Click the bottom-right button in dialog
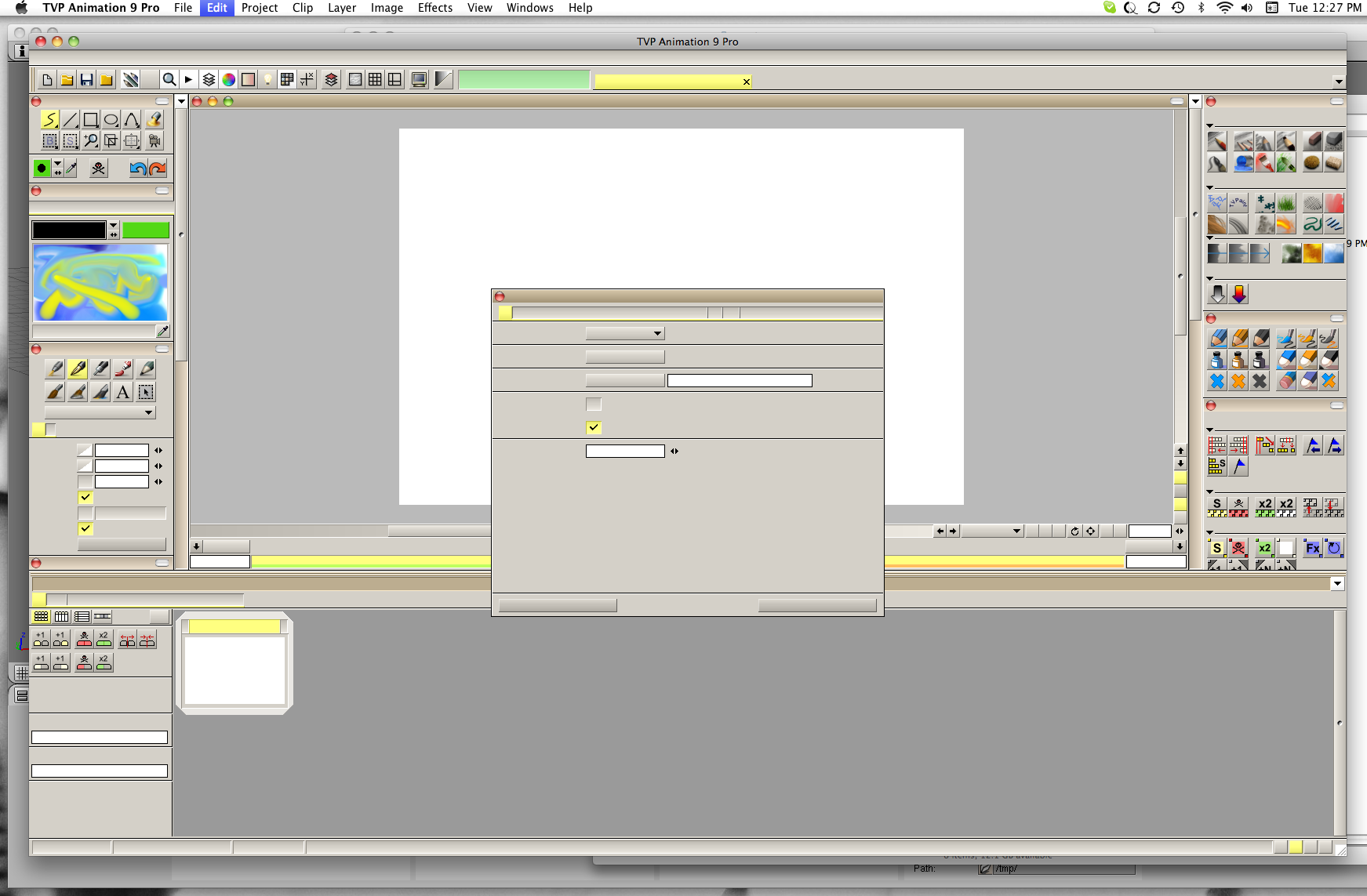The height and width of the screenshot is (896, 1367). [x=817, y=605]
